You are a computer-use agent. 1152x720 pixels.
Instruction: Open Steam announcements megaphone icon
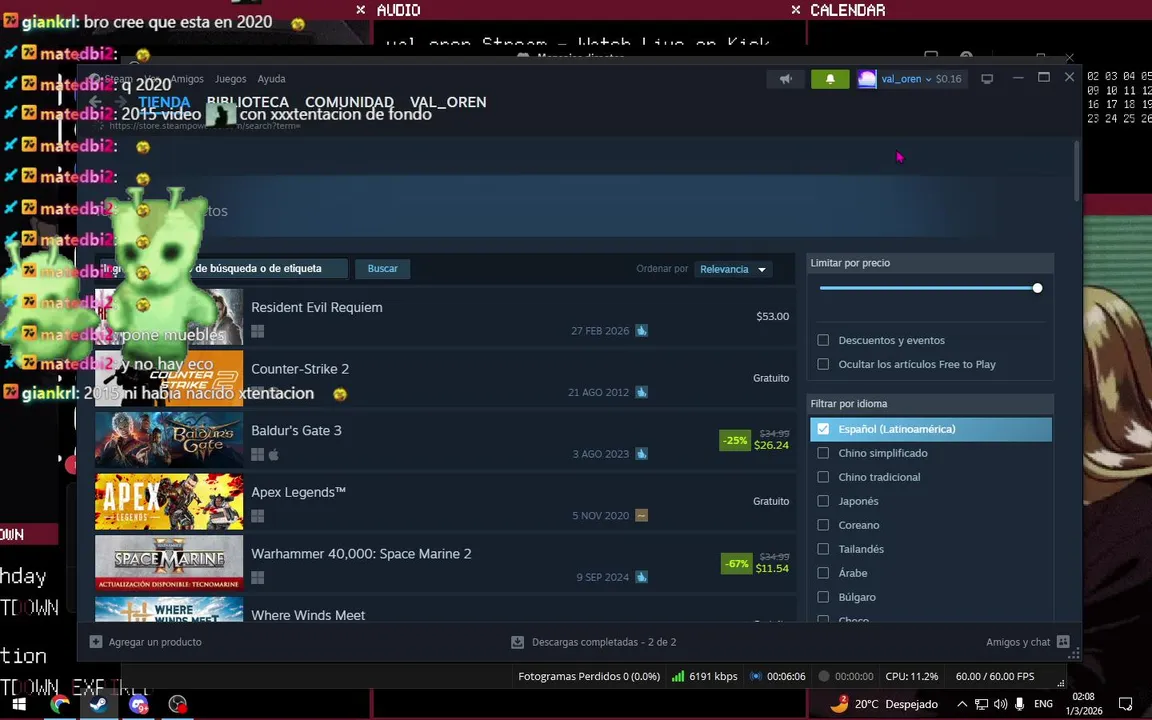(785, 79)
